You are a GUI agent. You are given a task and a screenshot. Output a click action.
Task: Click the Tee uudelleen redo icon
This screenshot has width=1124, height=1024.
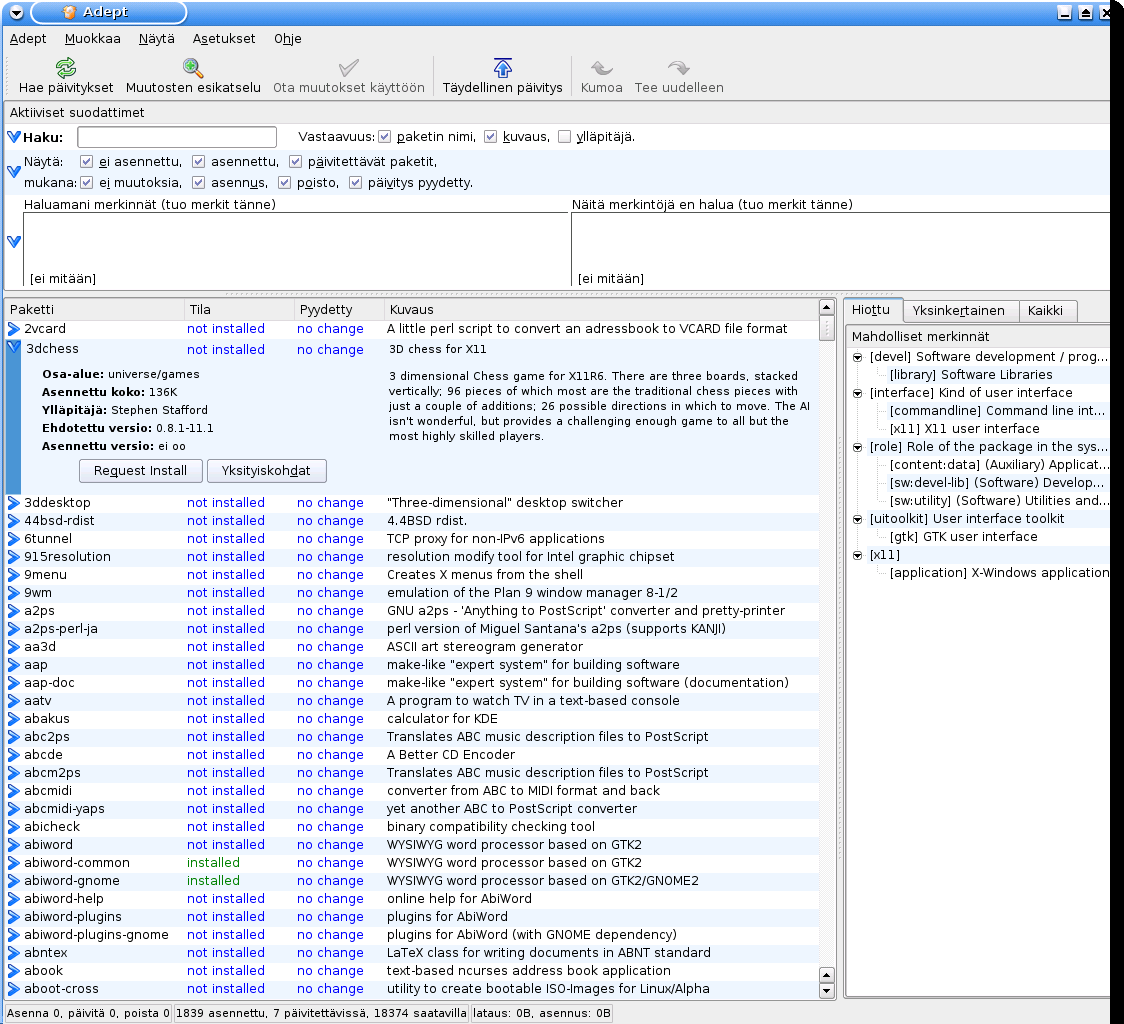pos(678,68)
